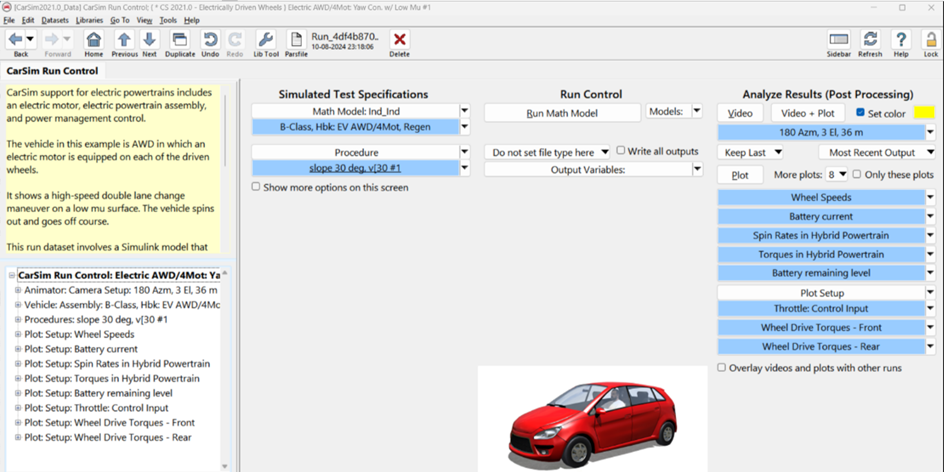
Task: Open the Procedure dropdown arrow
Action: coord(465,152)
